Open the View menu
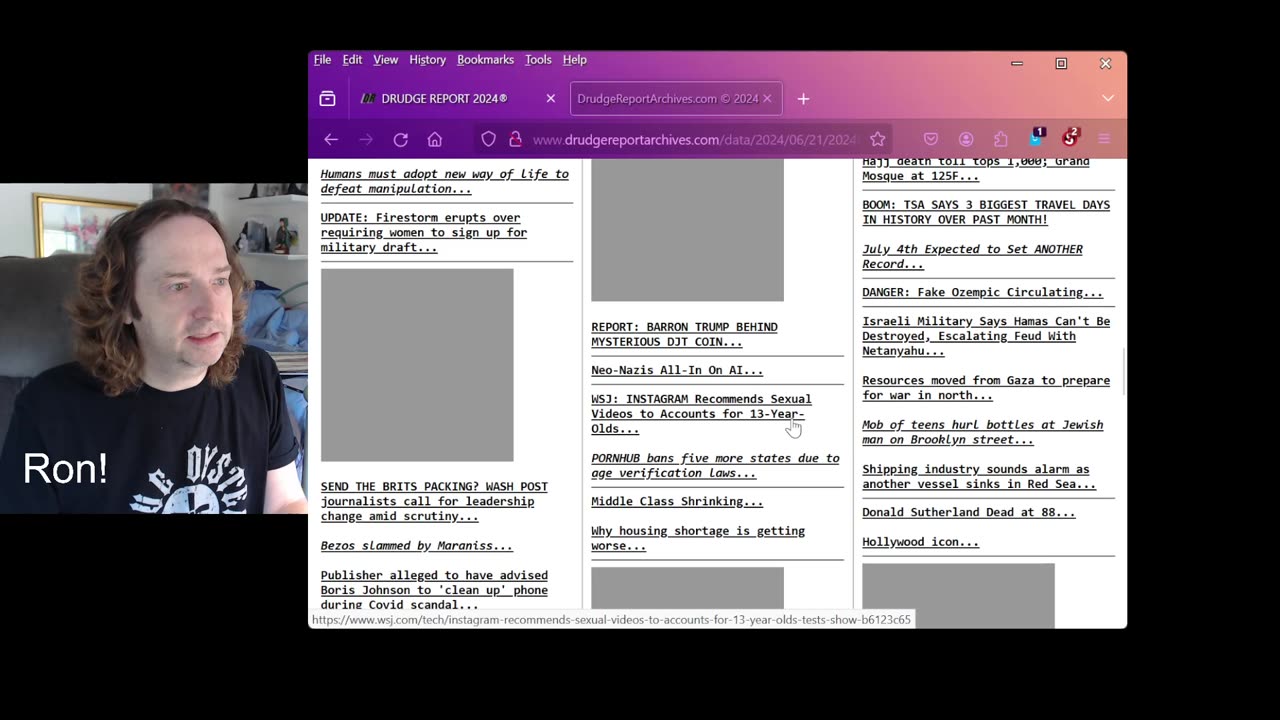The width and height of the screenshot is (1280, 720). coord(385,60)
